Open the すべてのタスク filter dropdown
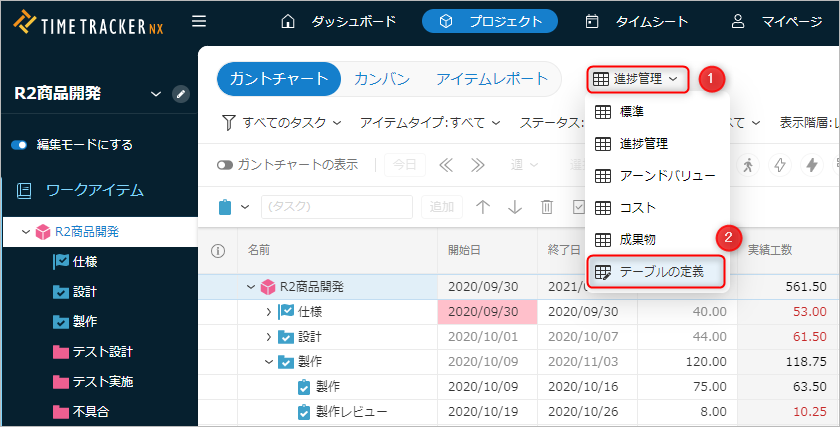The width and height of the screenshot is (840, 427). click(281, 122)
